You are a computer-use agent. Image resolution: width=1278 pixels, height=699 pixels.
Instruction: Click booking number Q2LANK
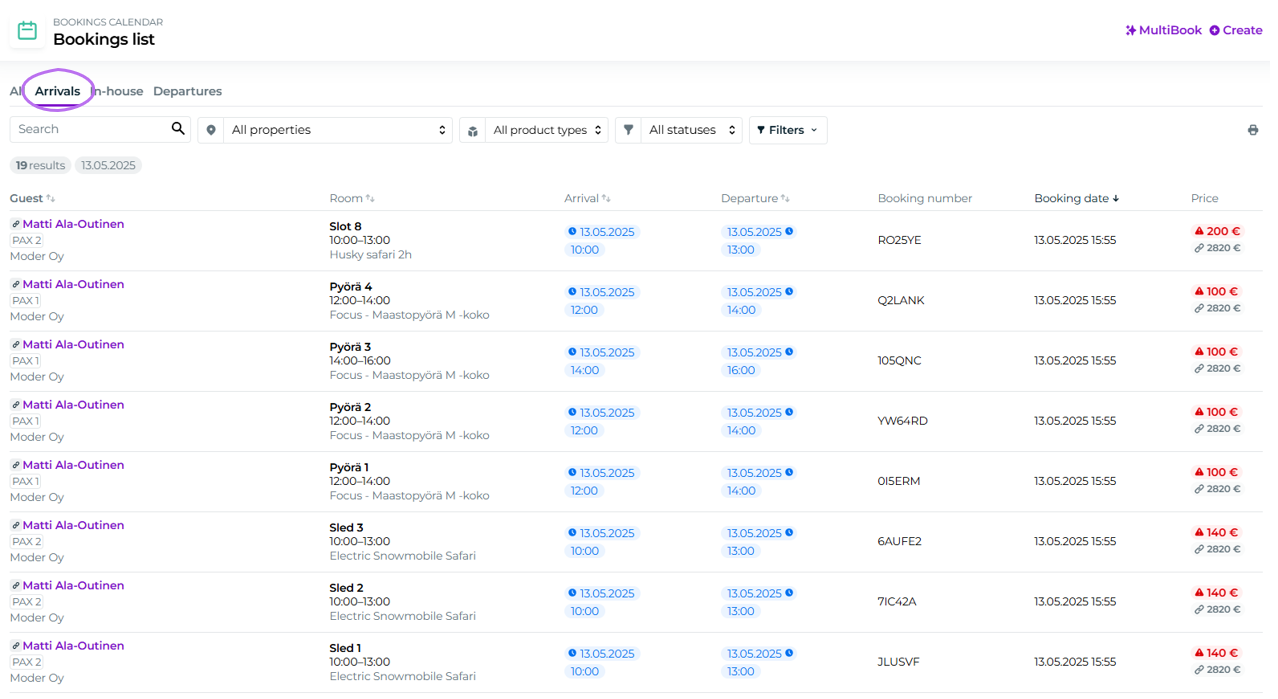click(901, 300)
